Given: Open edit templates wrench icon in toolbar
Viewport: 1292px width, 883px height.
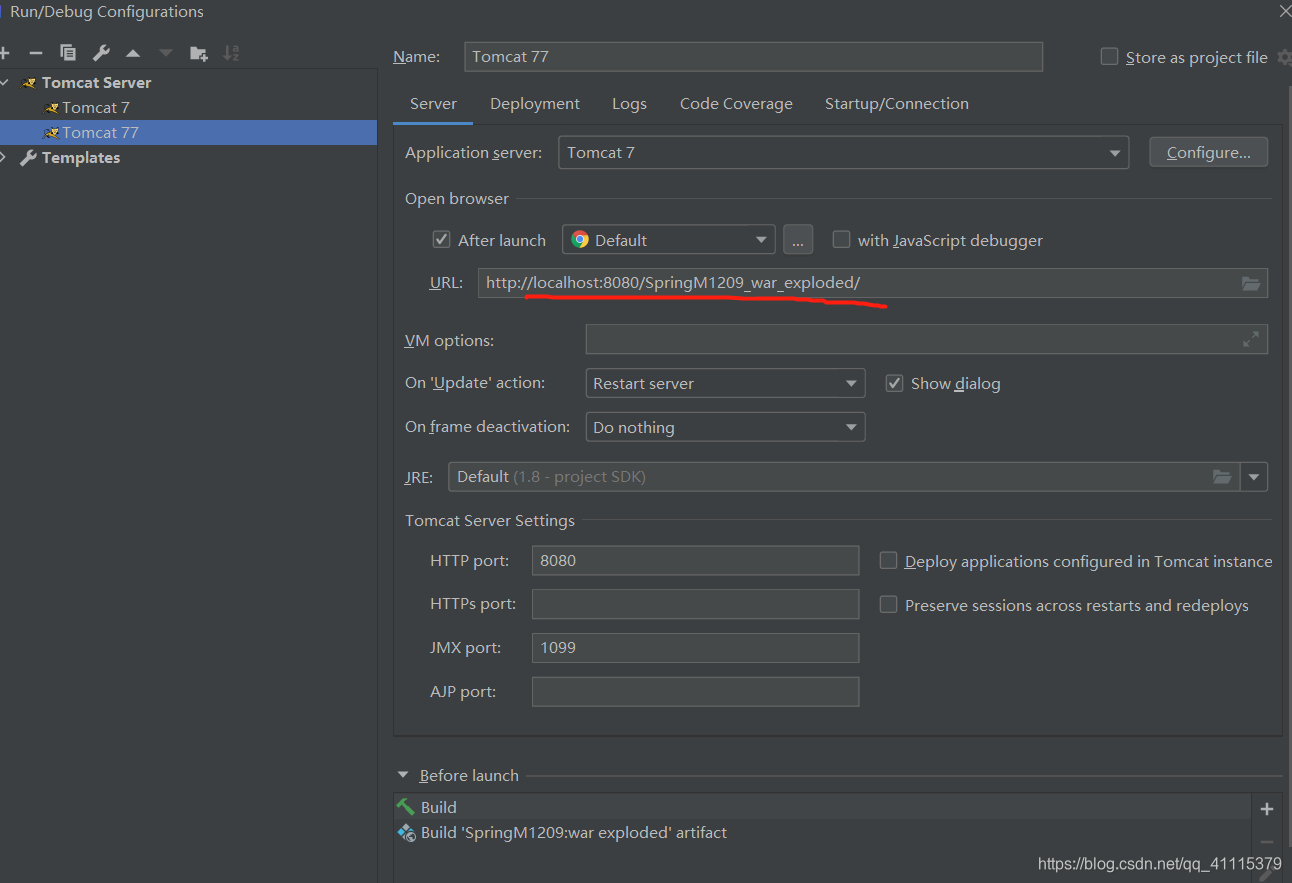Looking at the screenshot, I should (x=101, y=53).
